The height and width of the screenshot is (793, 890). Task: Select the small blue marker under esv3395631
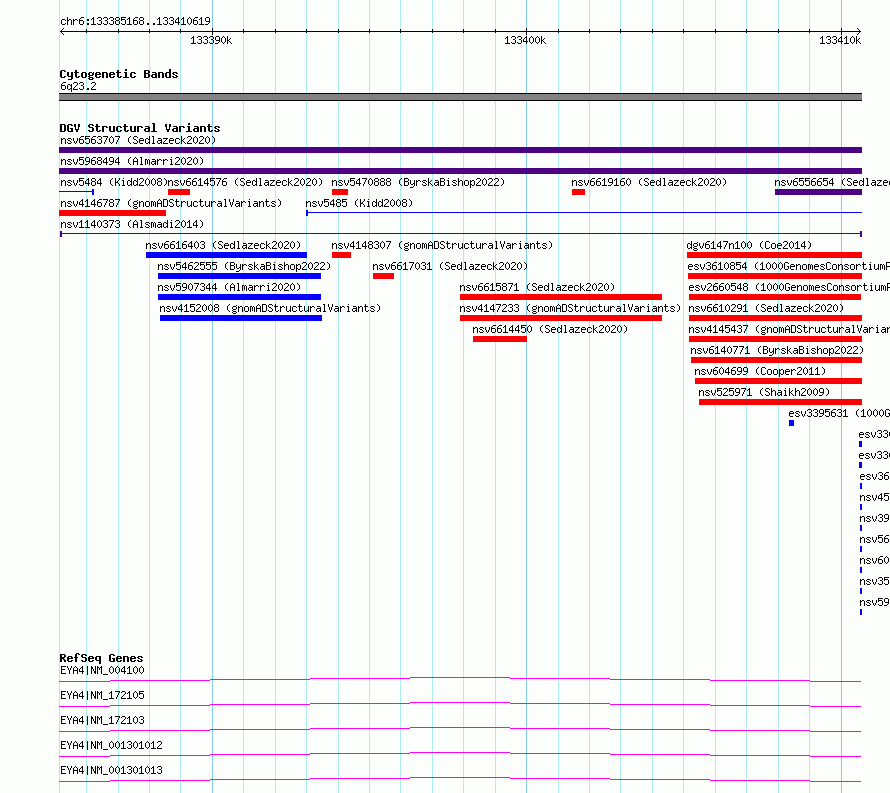click(x=791, y=423)
